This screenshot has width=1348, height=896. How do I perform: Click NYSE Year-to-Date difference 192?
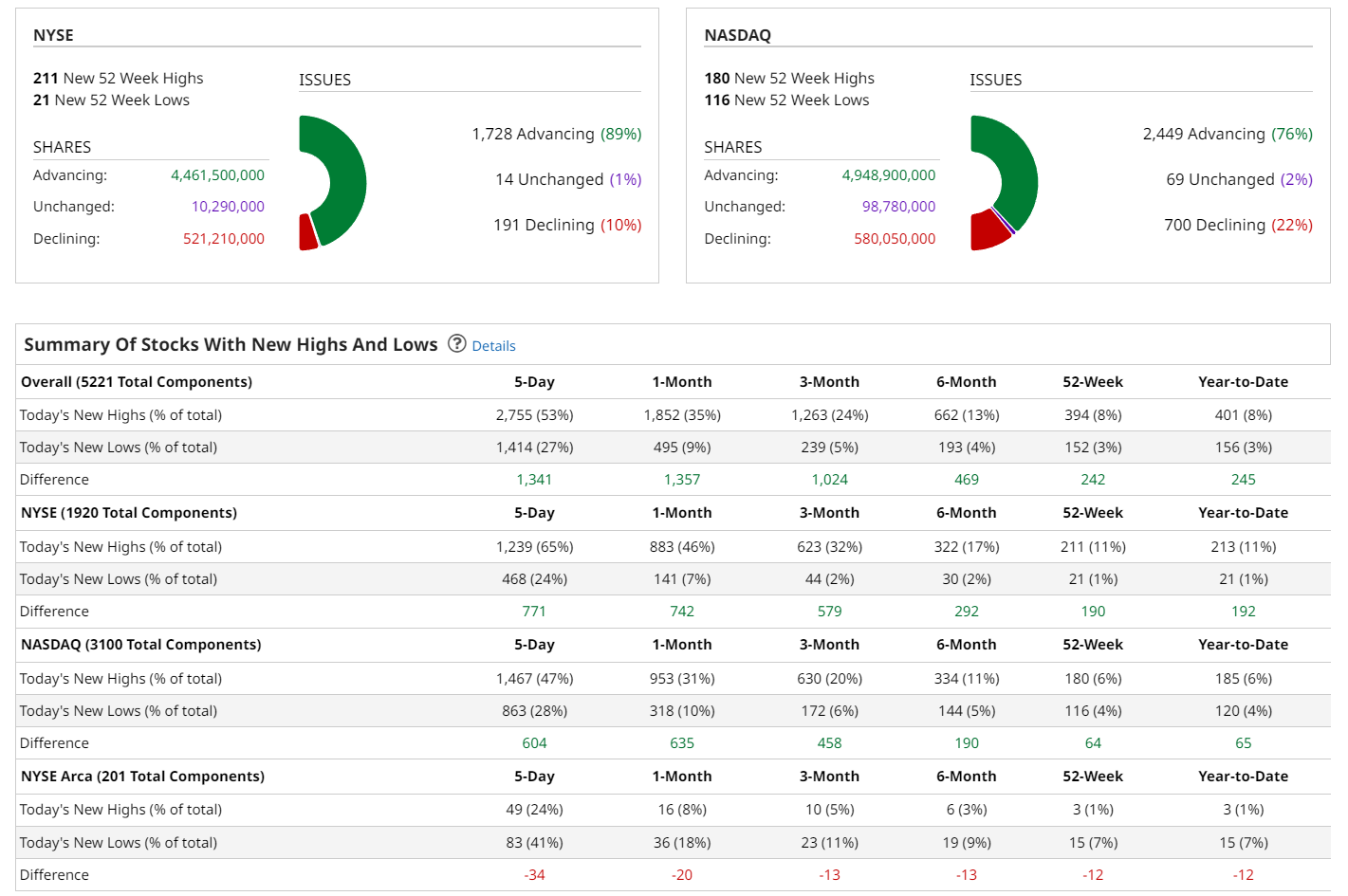coord(1244,612)
